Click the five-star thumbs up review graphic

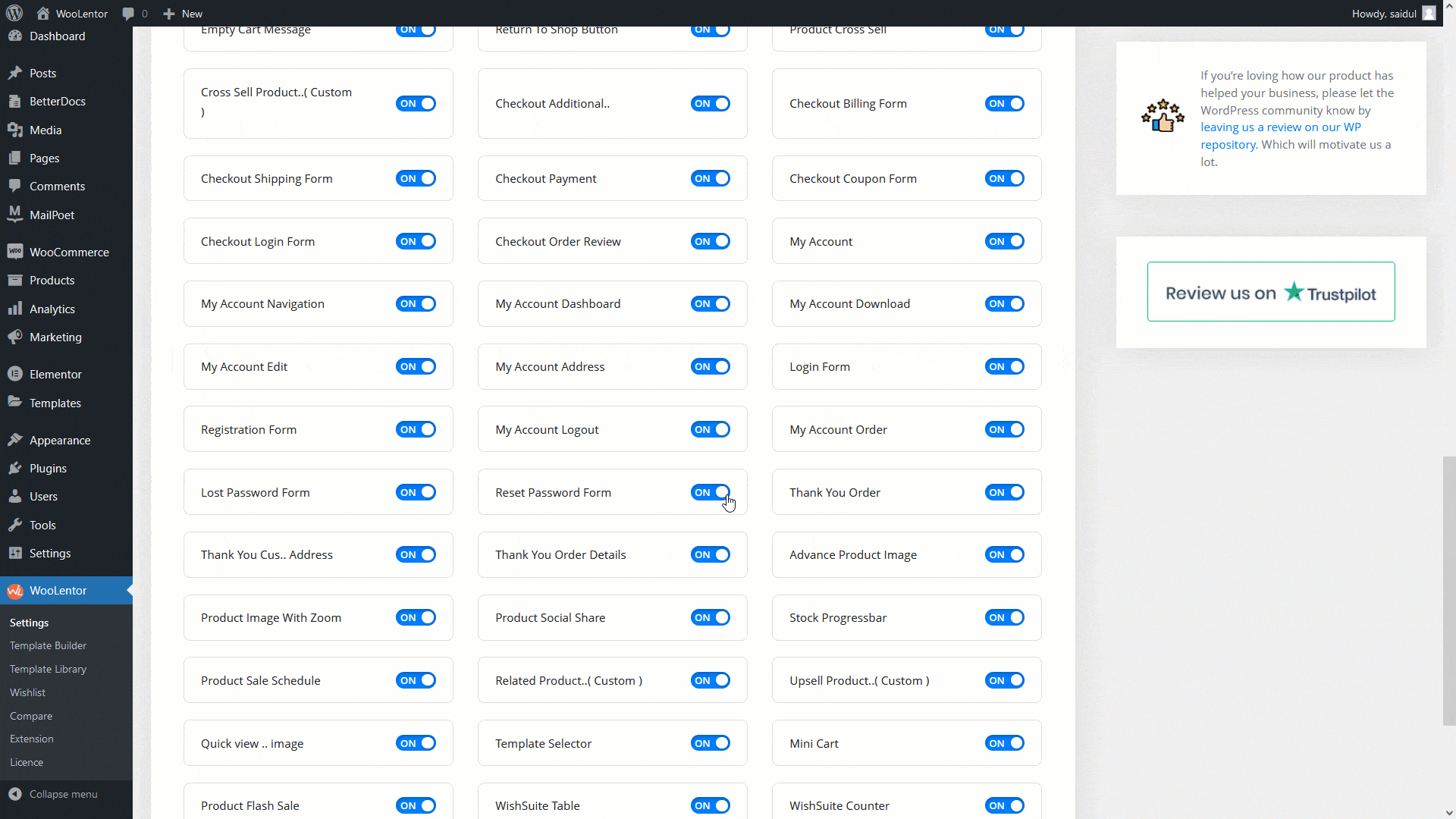(x=1163, y=116)
